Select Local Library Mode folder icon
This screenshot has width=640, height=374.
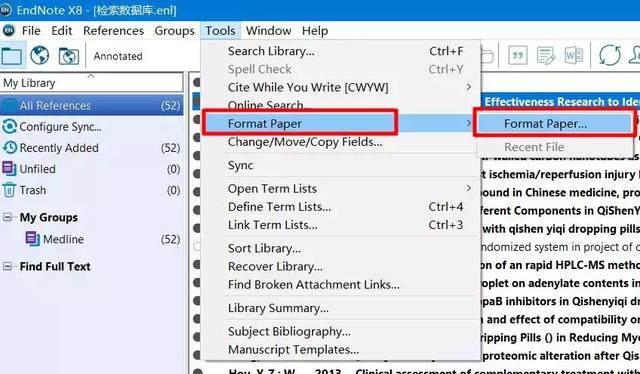12,55
